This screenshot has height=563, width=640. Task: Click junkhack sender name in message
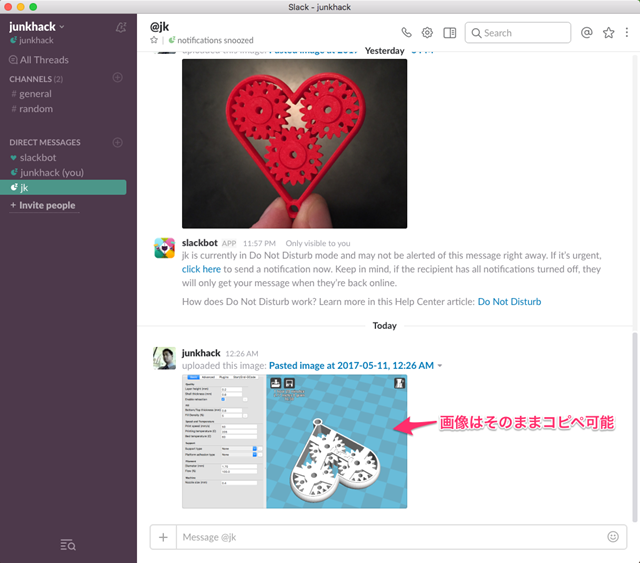(x=201, y=353)
